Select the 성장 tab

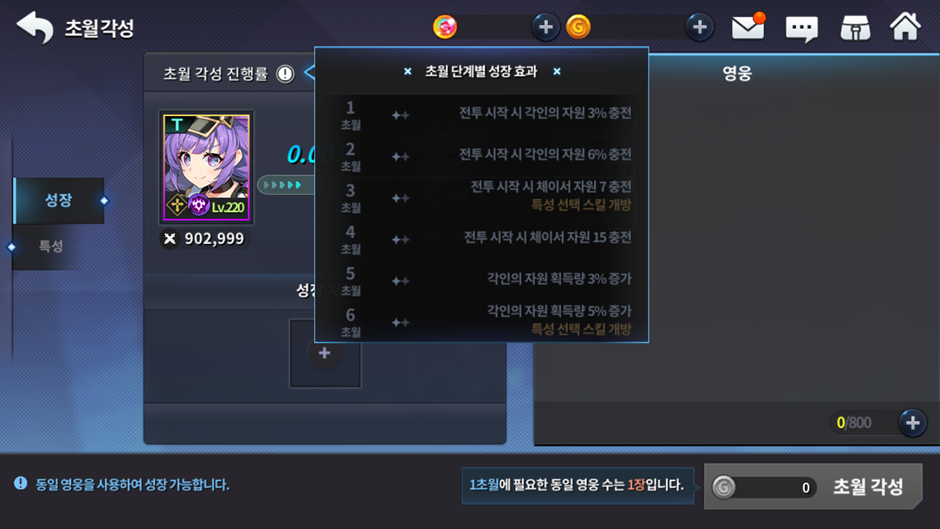tap(59, 200)
